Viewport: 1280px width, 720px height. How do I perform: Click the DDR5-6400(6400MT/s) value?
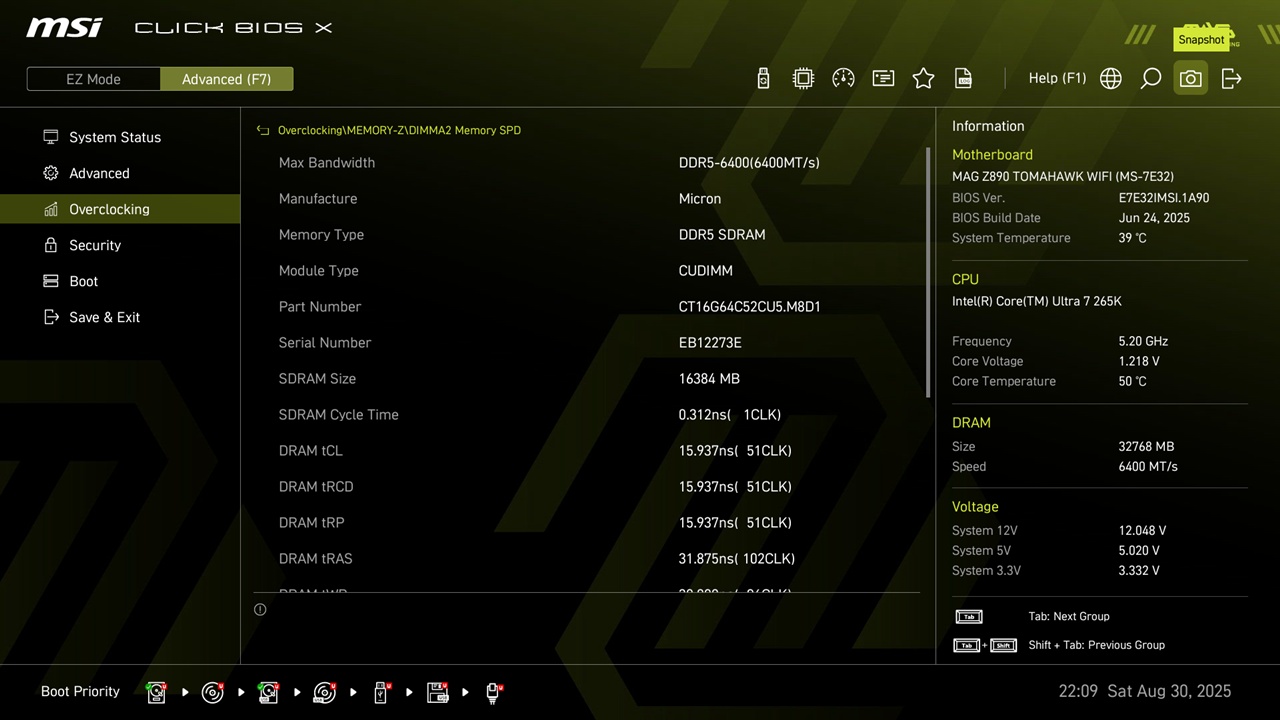pos(749,163)
